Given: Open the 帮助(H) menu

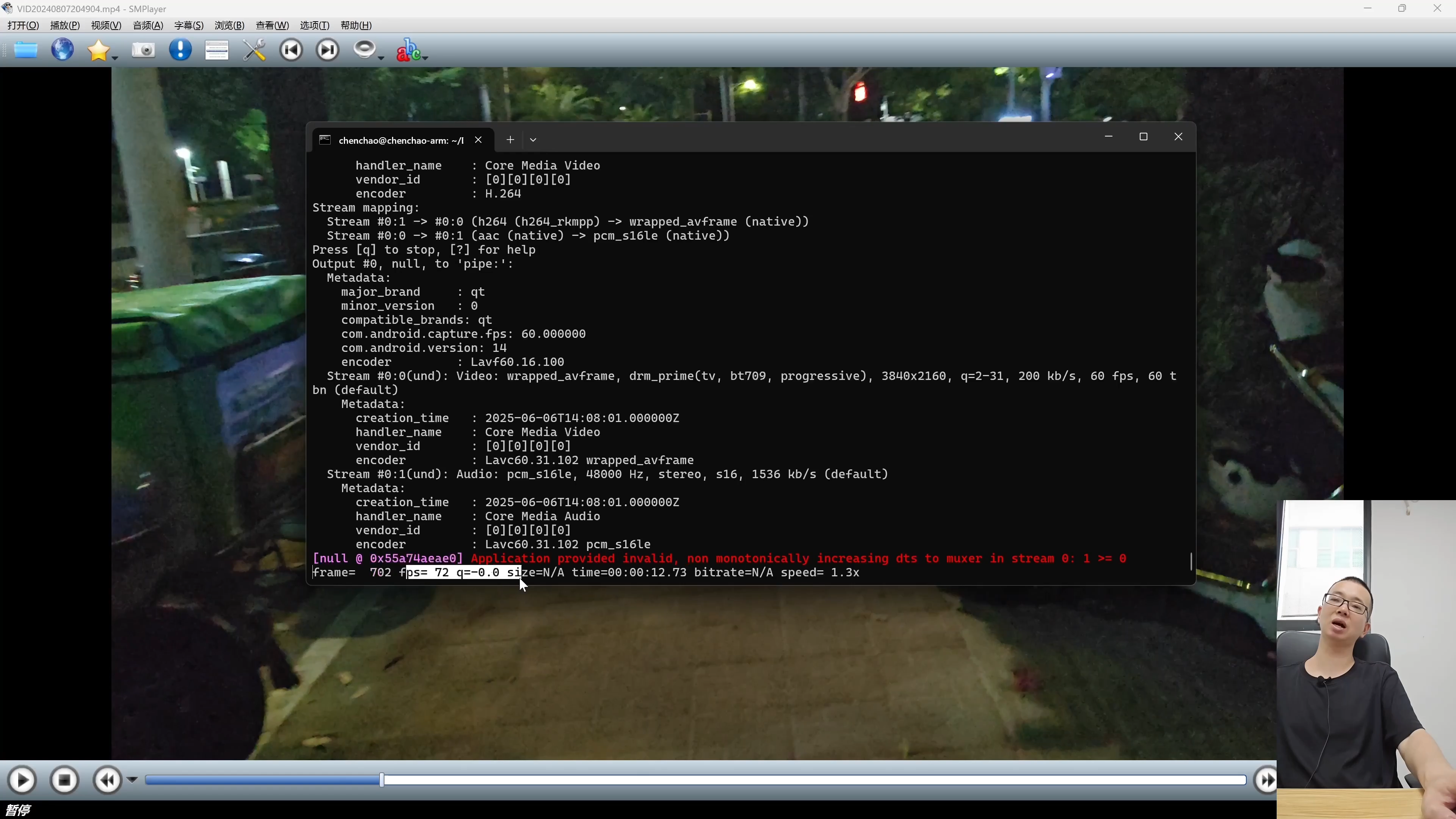Looking at the screenshot, I should 356,25.
